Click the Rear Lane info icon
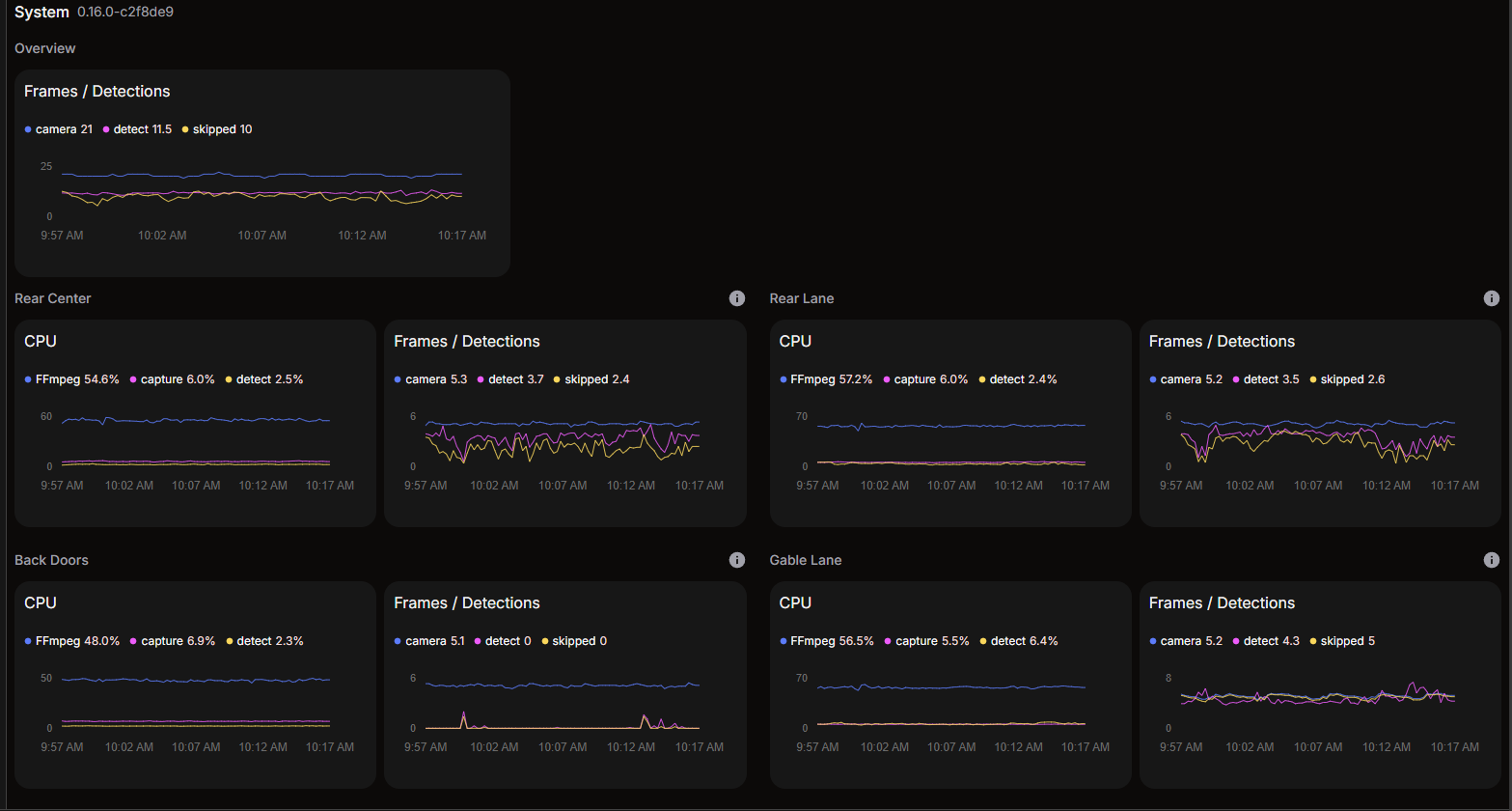1512x811 pixels. tap(1492, 298)
